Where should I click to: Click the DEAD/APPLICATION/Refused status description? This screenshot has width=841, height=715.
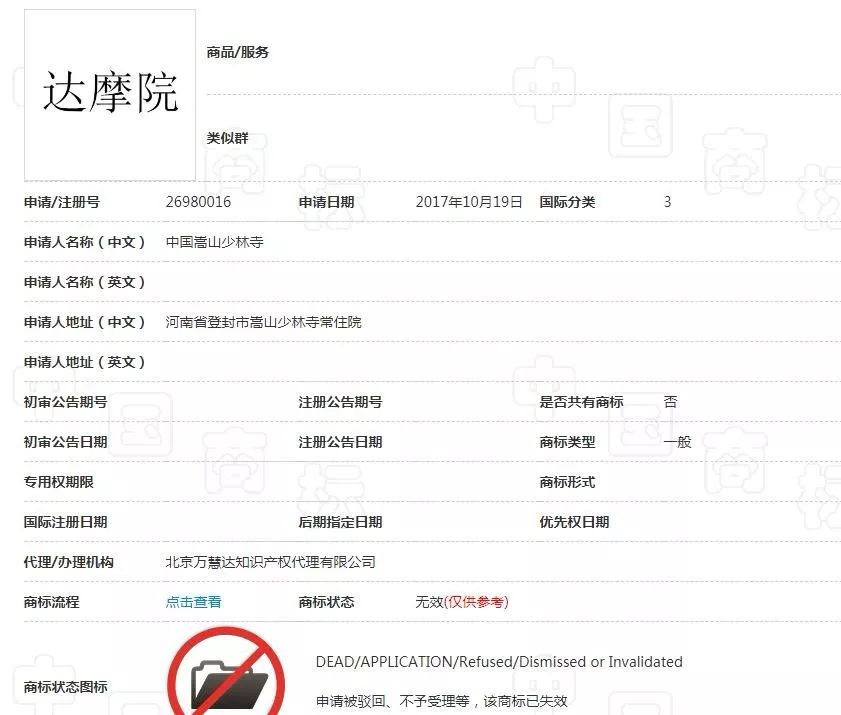tap(499, 662)
